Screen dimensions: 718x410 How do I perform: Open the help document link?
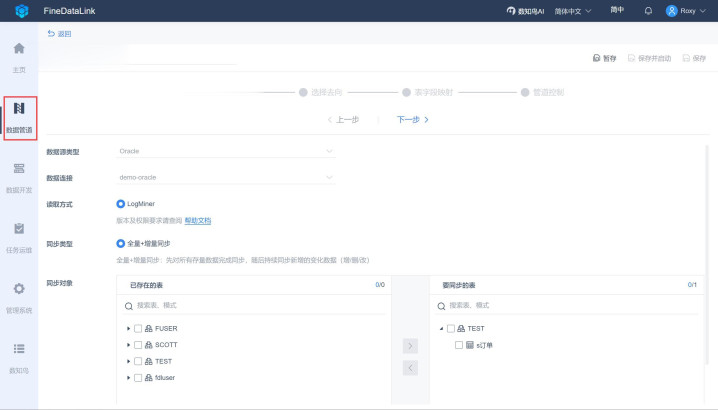(198, 221)
